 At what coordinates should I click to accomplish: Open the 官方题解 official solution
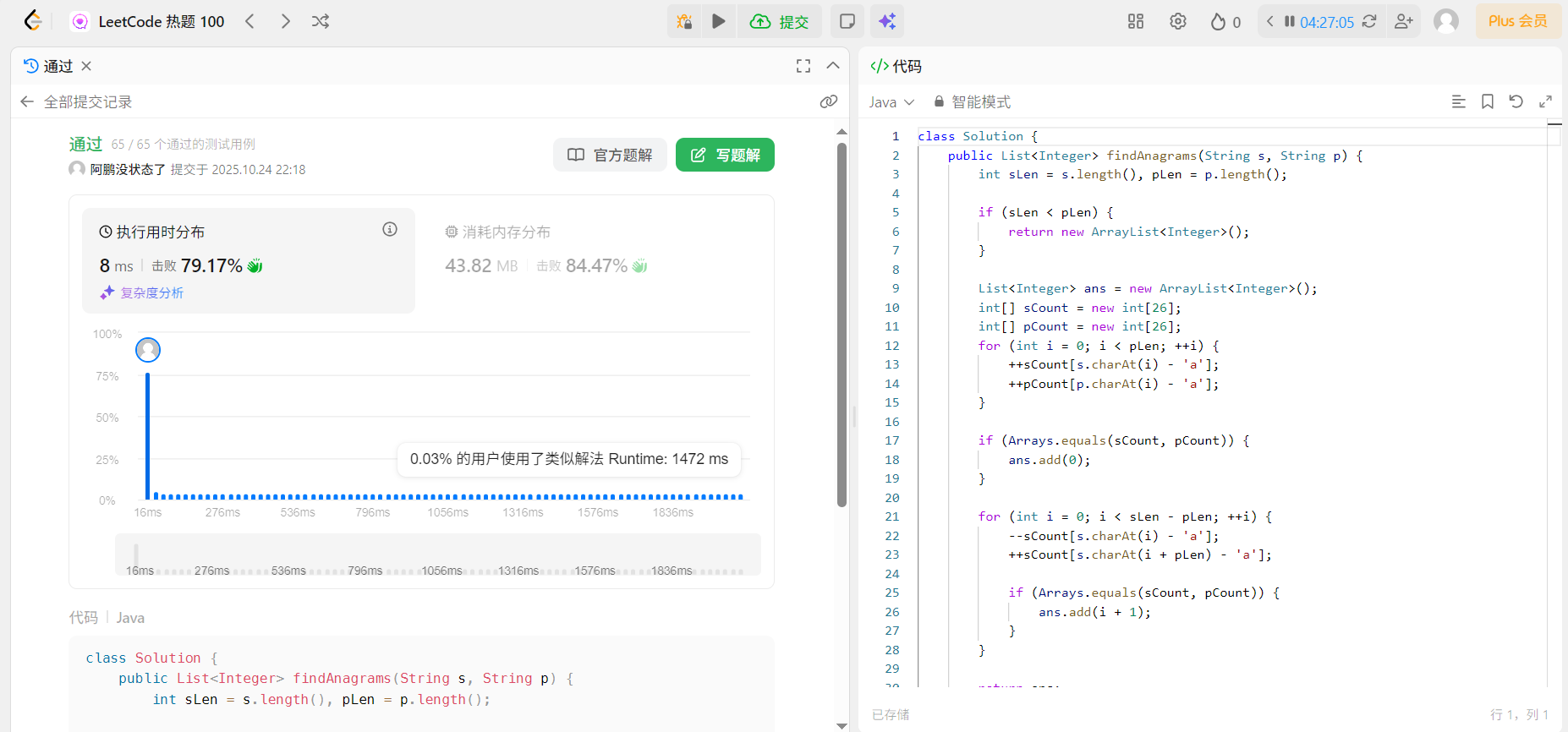[x=610, y=155]
